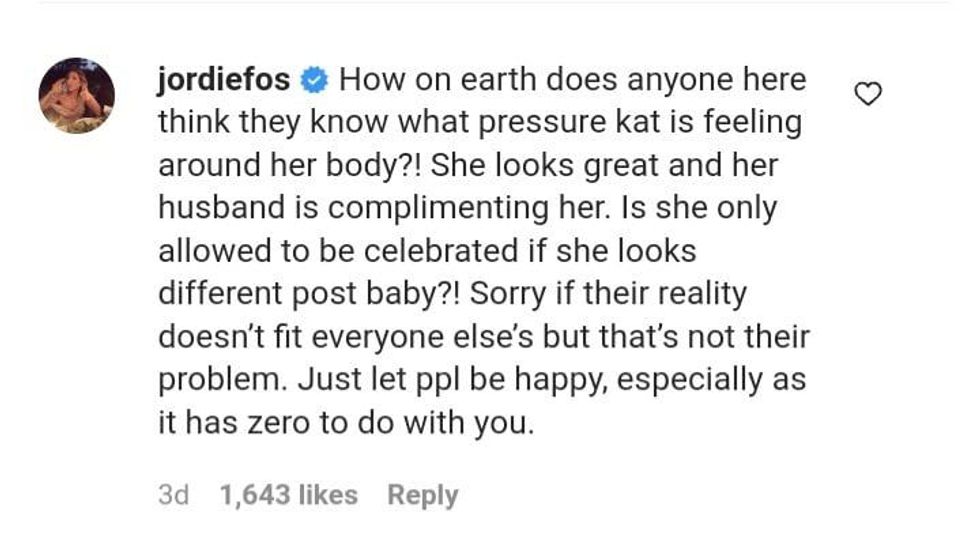Image resolution: width=980 pixels, height=536 pixels.
Task: Click the Reply button
Action: tap(422, 495)
